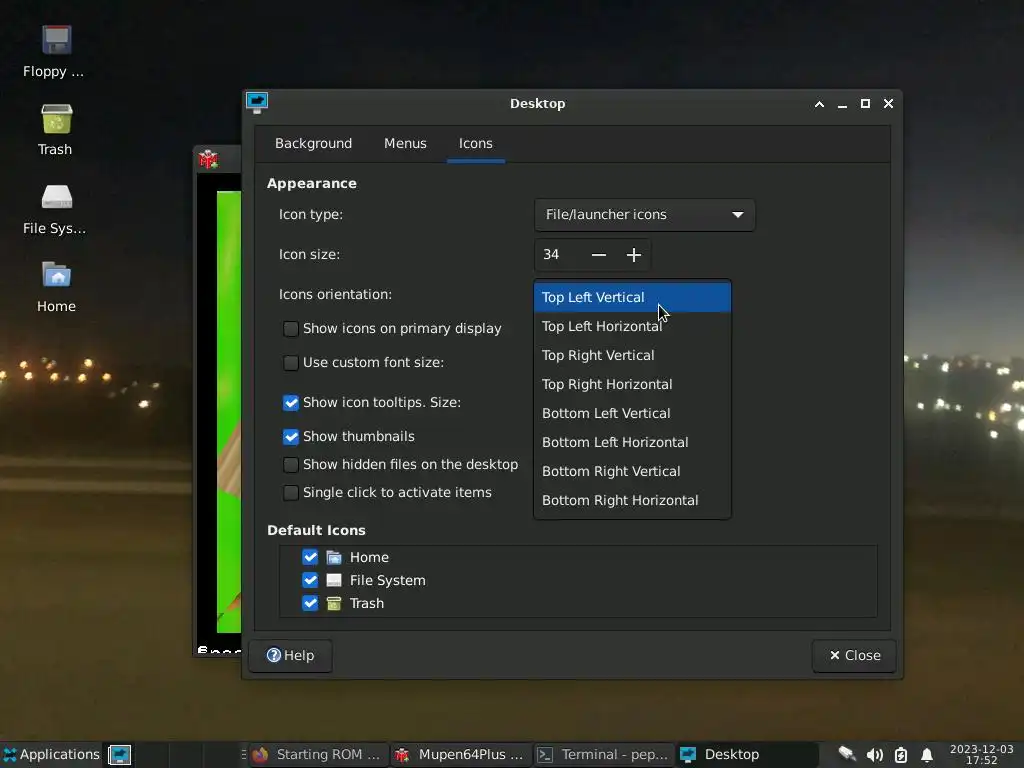1024x768 pixels.
Task: Choose Top Right Vertical orientation
Action: pyautogui.click(x=632, y=355)
